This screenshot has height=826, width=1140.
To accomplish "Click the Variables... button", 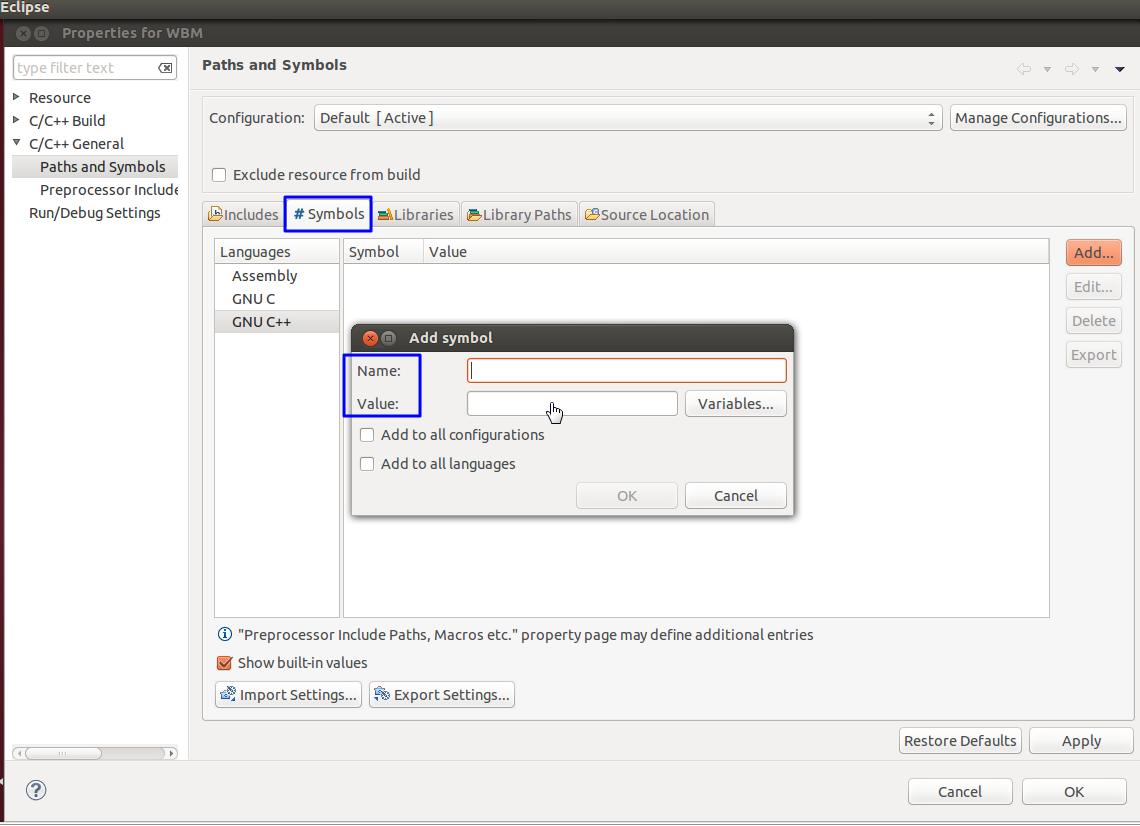I will [736, 404].
